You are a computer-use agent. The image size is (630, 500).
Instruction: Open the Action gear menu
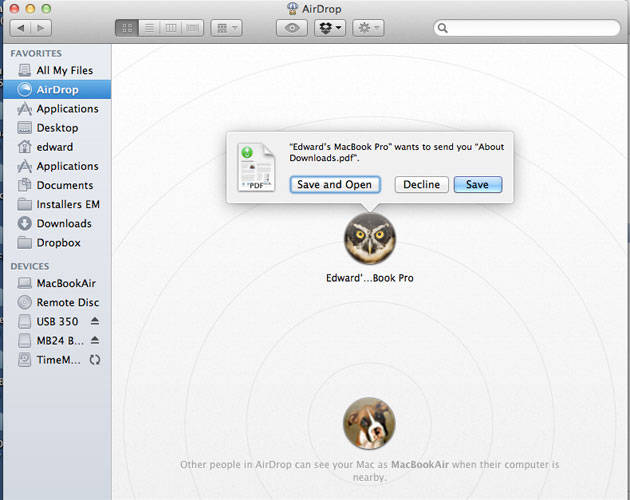(x=368, y=28)
